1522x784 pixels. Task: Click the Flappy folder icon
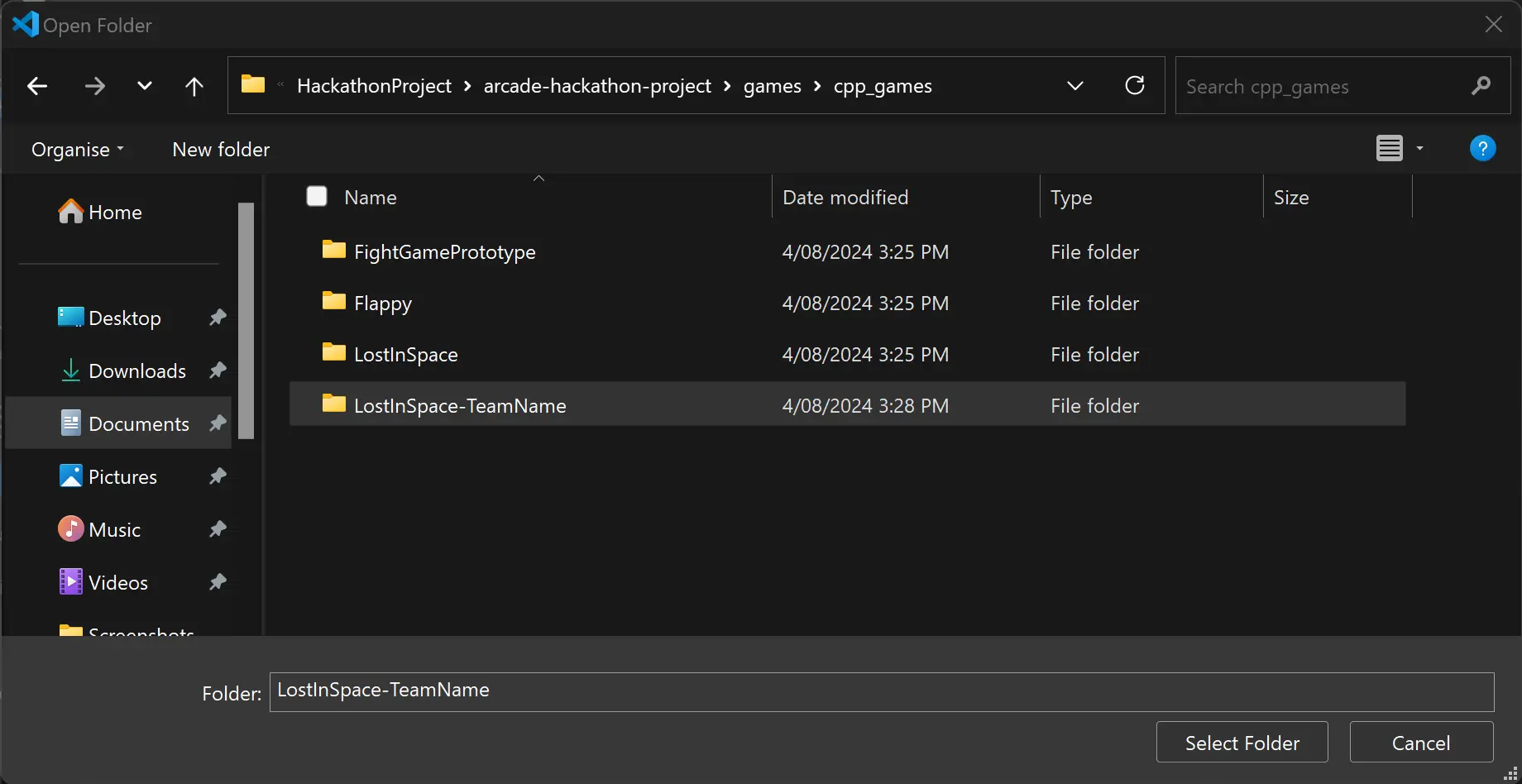tap(334, 300)
